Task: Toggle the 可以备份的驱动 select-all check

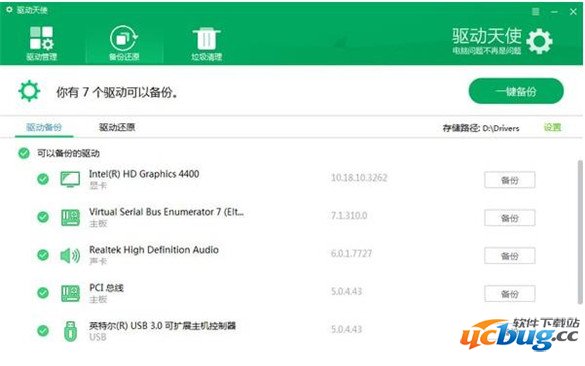Action: (x=24, y=153)
